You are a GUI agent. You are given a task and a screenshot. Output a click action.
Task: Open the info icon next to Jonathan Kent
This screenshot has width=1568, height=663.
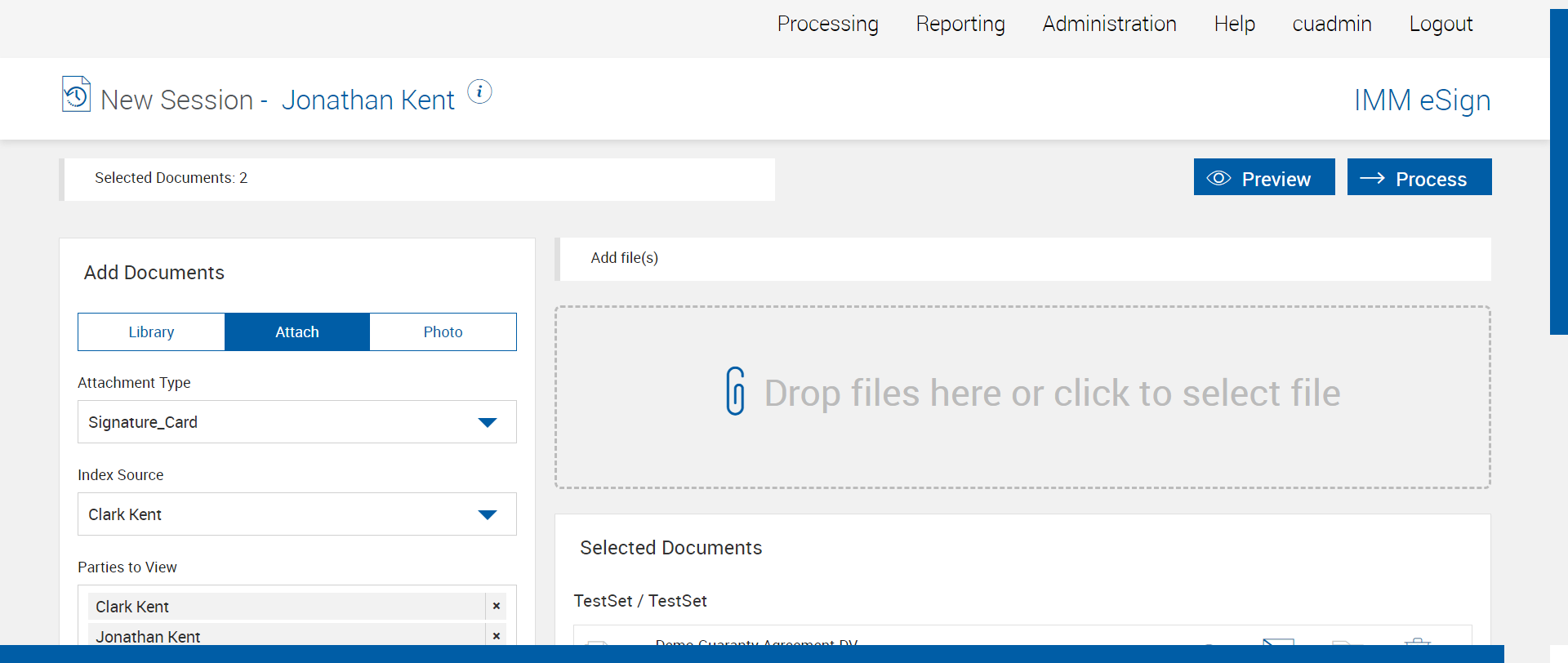(x=479, y=91)
